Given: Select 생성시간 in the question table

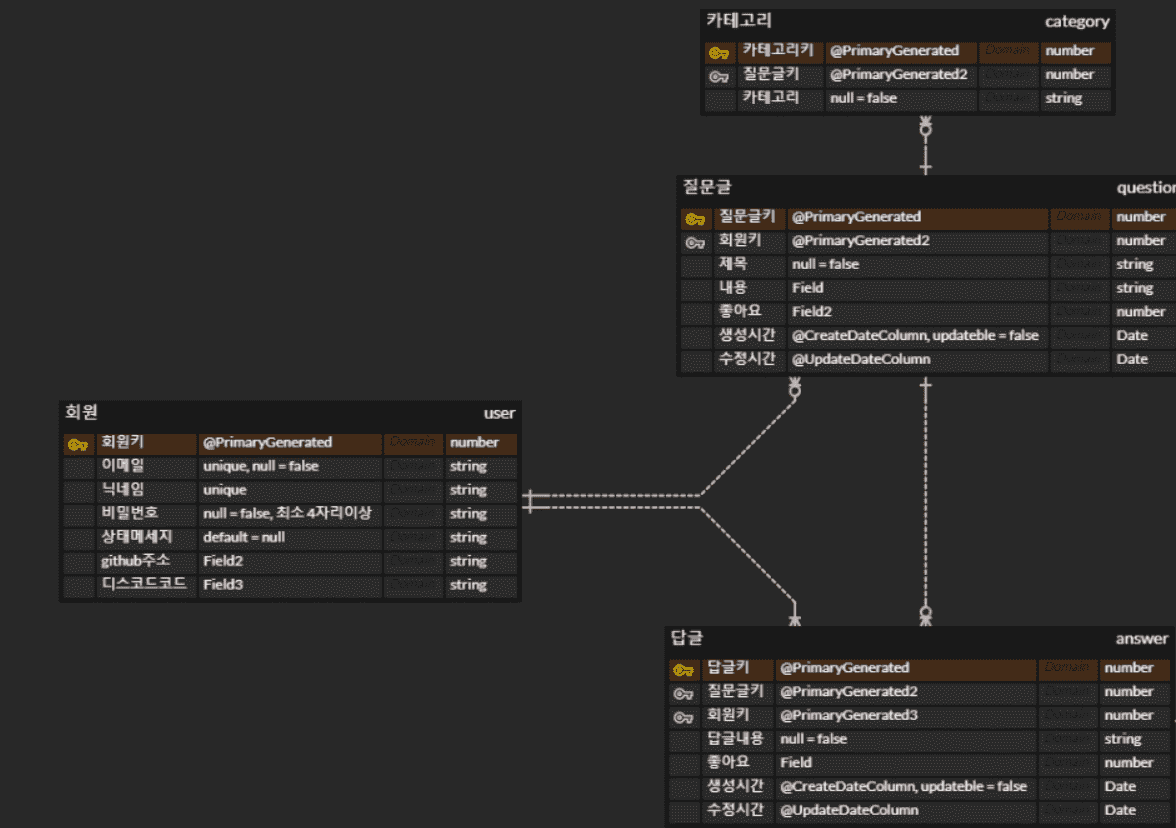Looking at the screenshot, I should coord(747,335).
